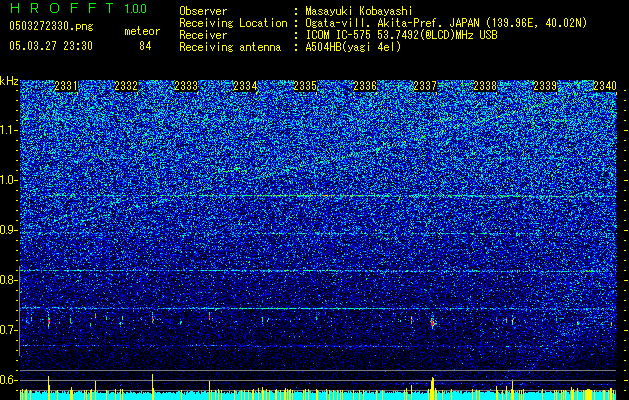Image resolution: width=629 pixels, height=400 pixels.
Task: Click the A504HB(yagi 4el) antenna text
Action: 353,47
